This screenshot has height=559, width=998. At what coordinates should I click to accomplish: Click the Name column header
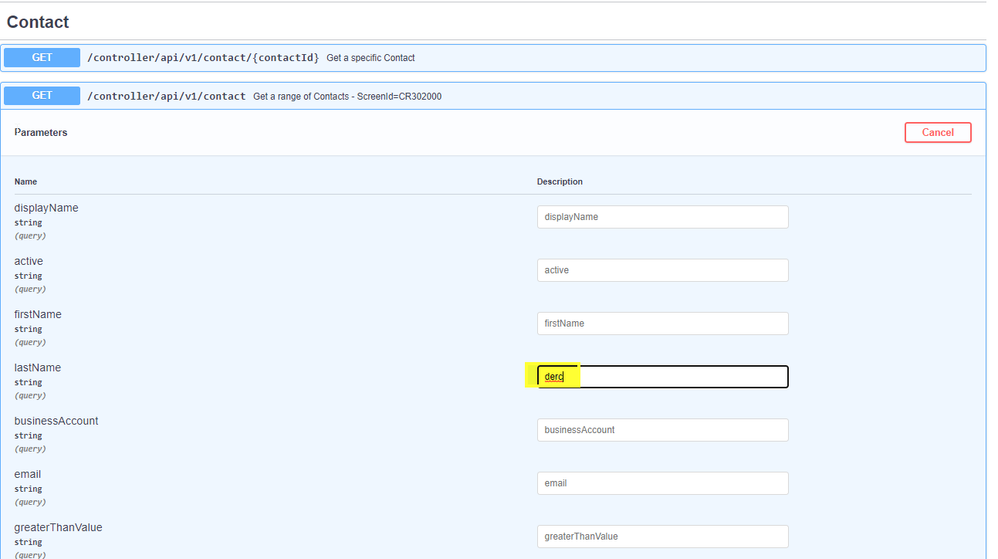25,182
